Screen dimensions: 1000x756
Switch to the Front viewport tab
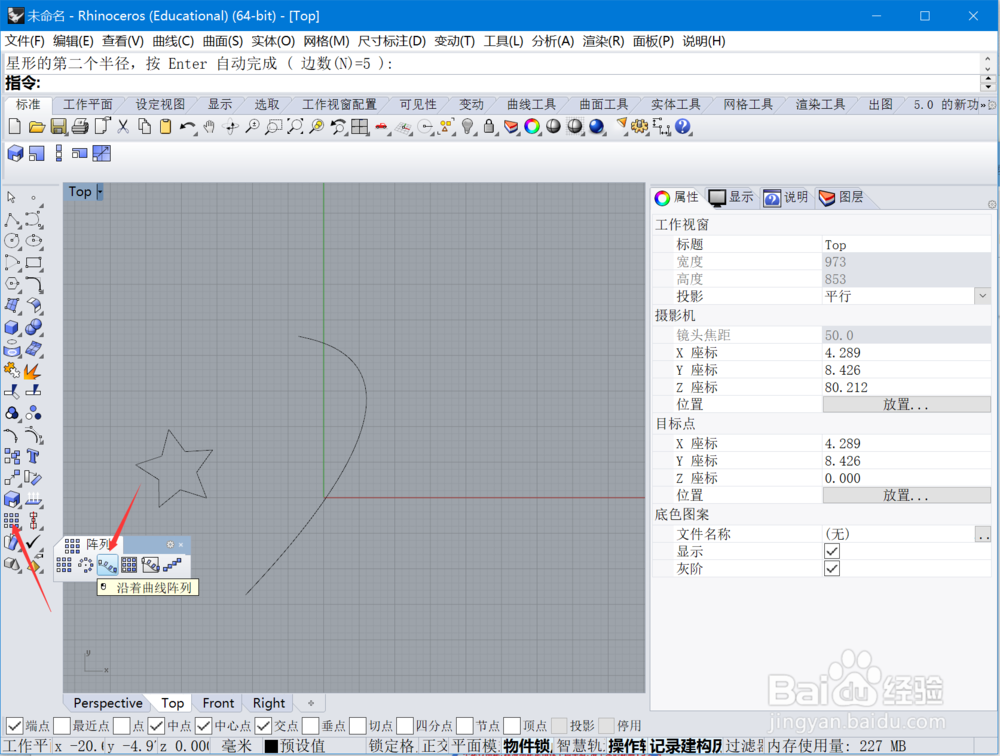tap(218, 702)
